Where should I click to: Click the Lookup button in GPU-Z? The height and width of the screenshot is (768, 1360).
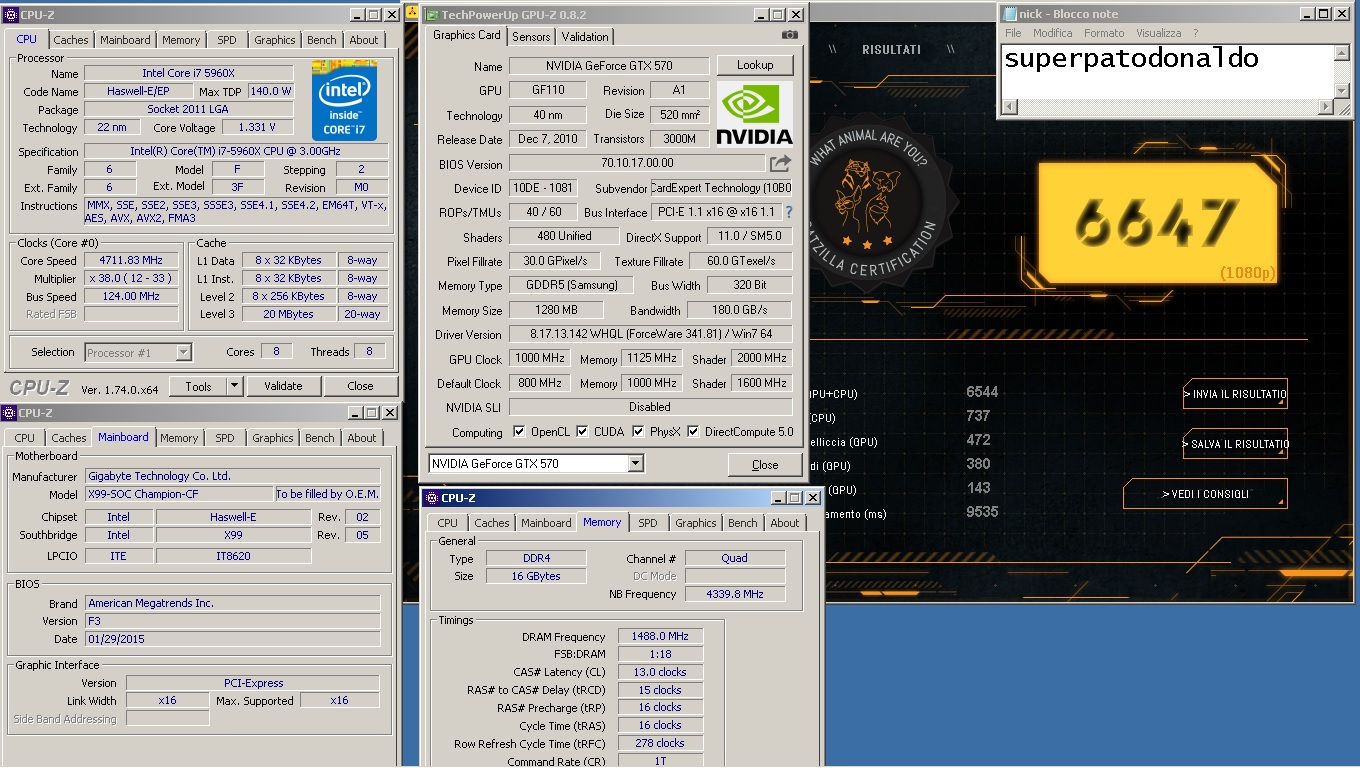tap(755, 65)
